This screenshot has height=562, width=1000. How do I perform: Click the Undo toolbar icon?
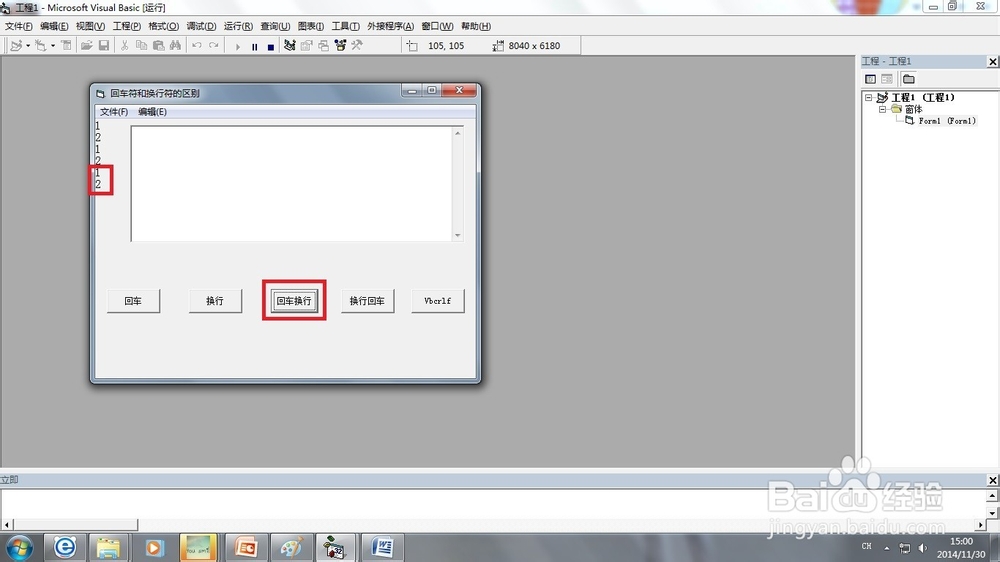196,46
